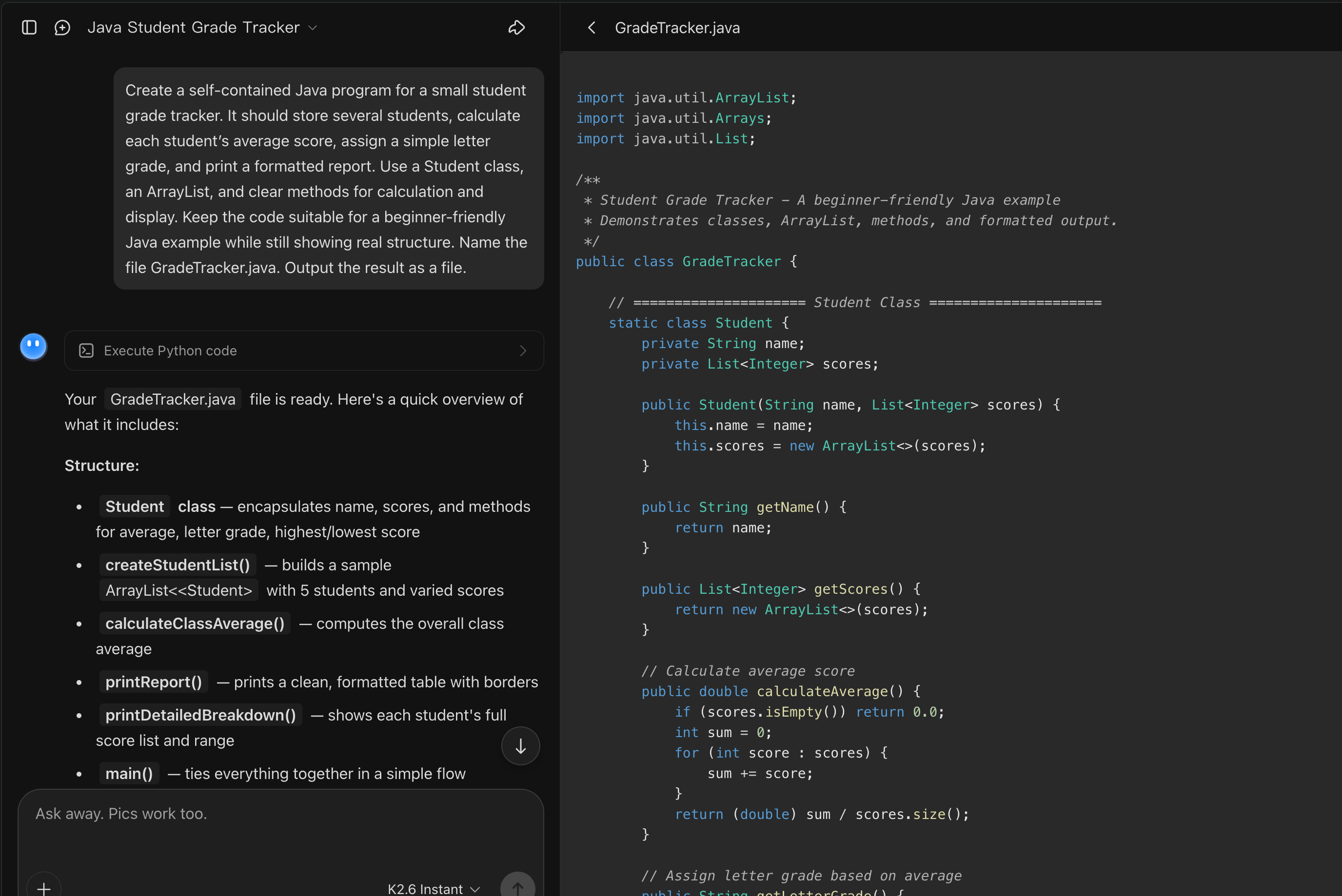This screenshot has height=896, width=1342.
Task: Click the line 'import java.util.Arrays;'
Action: tap(674, 118)
